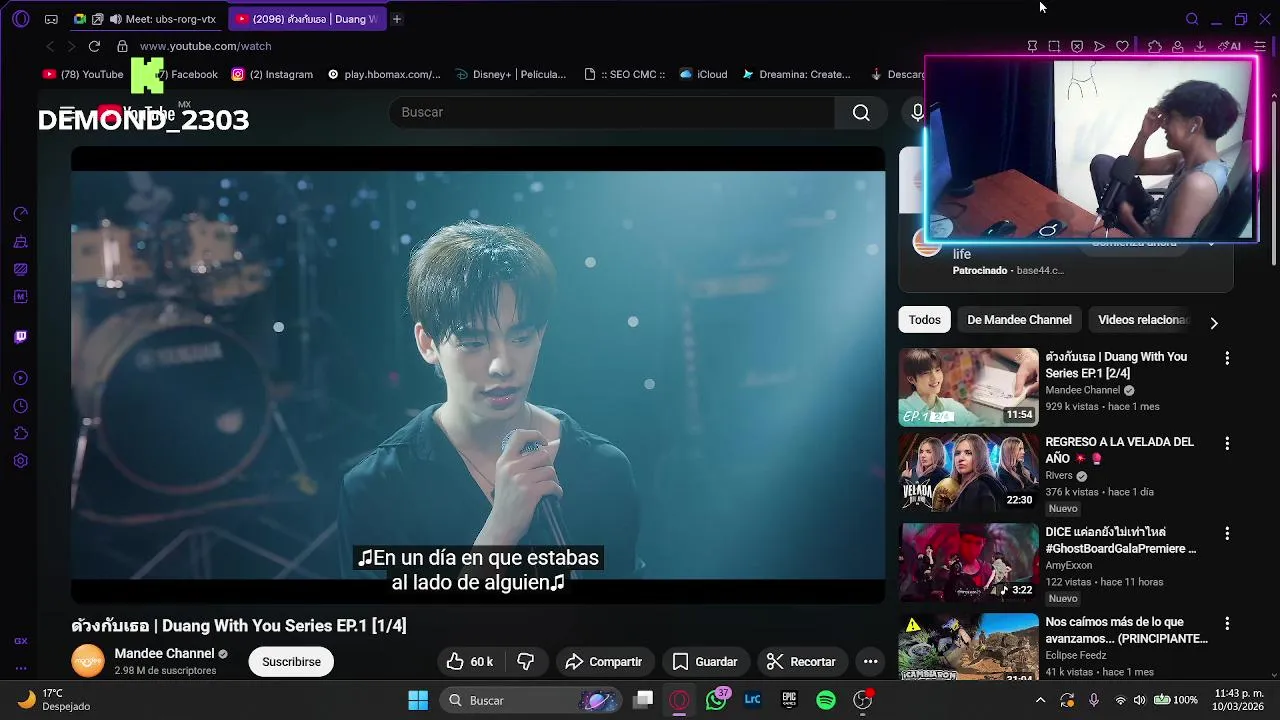Show hidden system tray icons
The image size is (1280, 720).
1040,700
